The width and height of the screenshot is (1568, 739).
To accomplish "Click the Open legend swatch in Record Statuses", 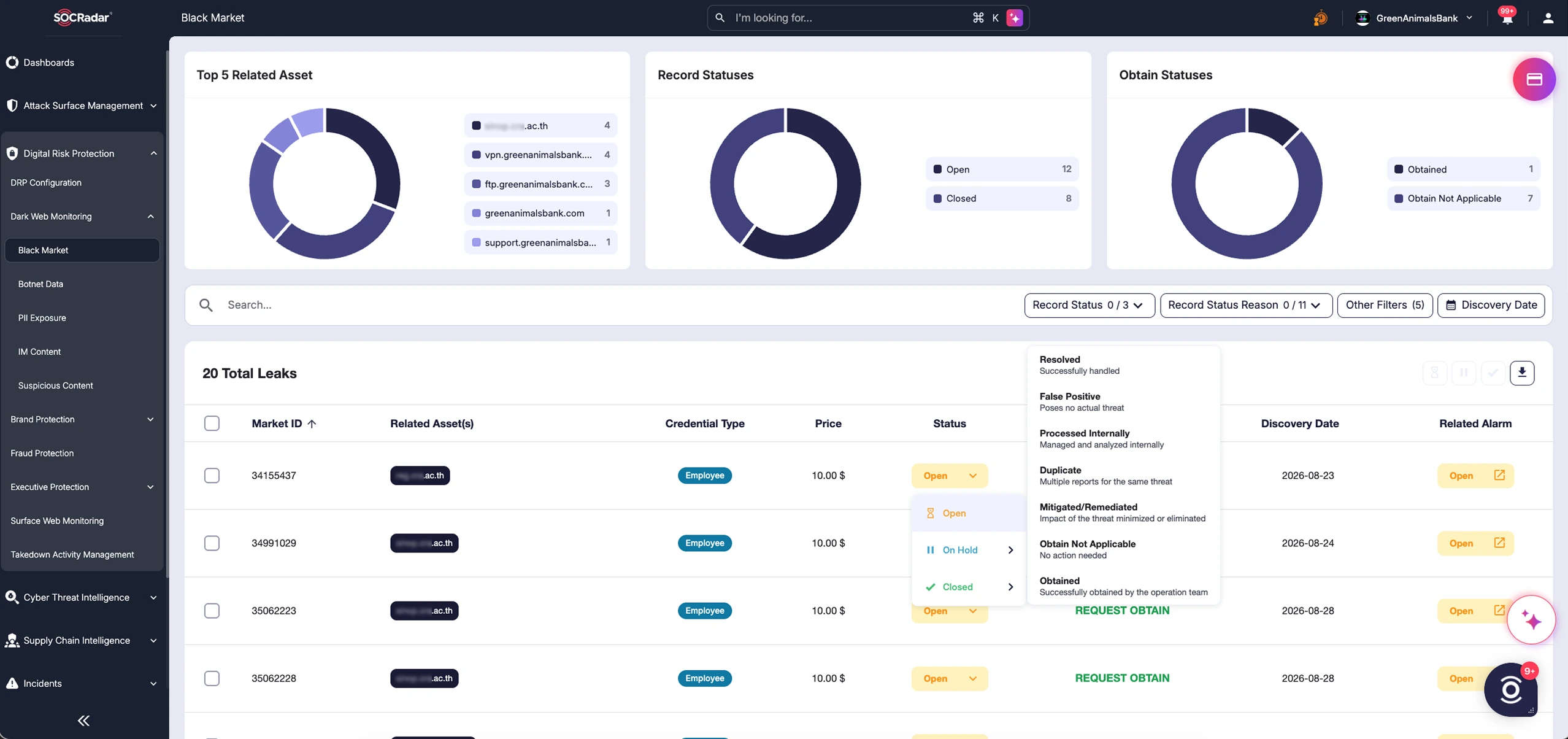I will (937, 169).
